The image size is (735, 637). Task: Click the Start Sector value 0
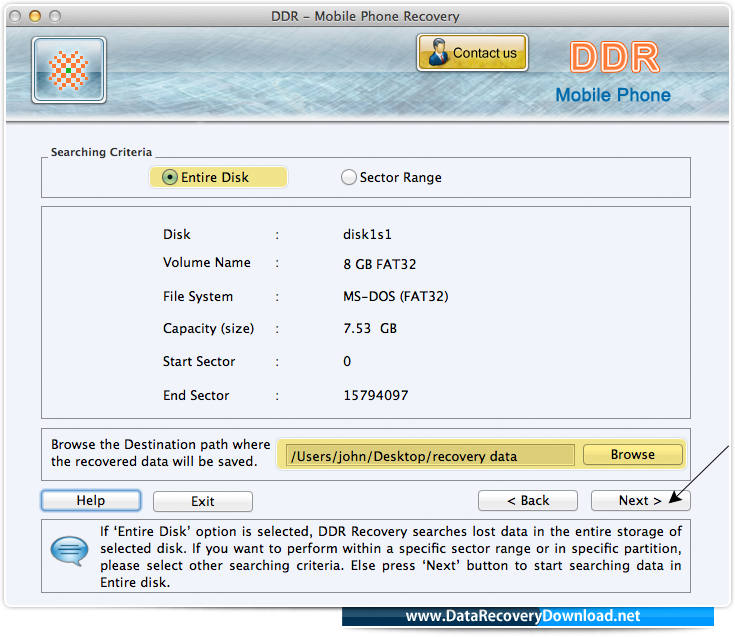pos(347,361)
